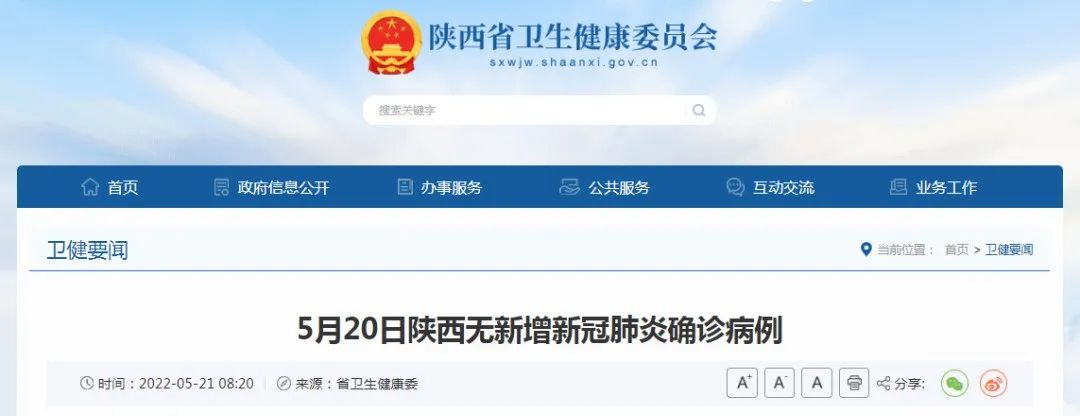This screenshot has width=1080, height=416.
Task: Click the 卫健要闻 breadcrumb link
Action: 1009,250
